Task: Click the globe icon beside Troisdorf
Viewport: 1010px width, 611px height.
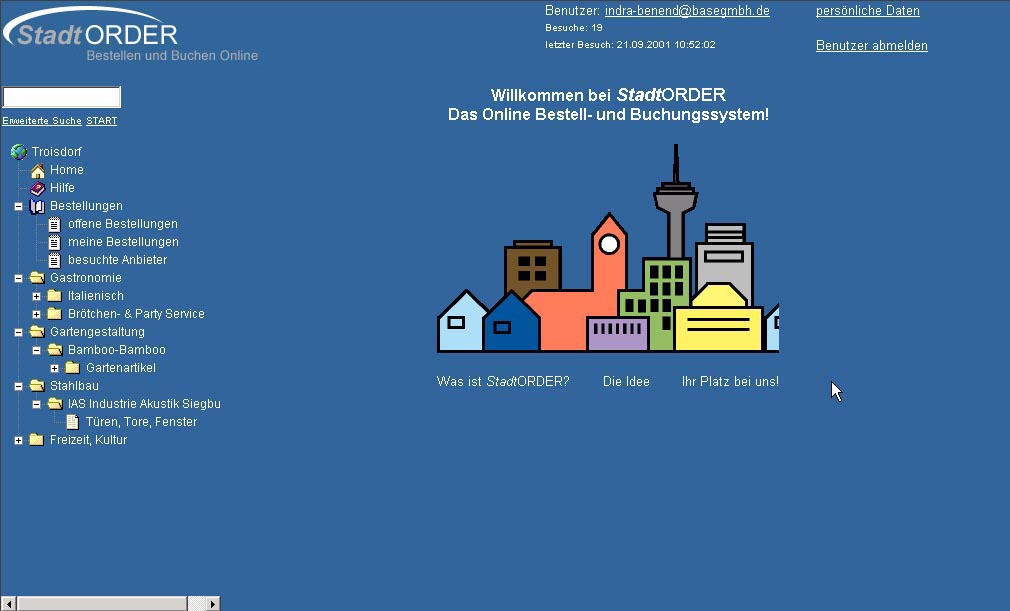Action: pyautogui.click(x=19, y=152)
